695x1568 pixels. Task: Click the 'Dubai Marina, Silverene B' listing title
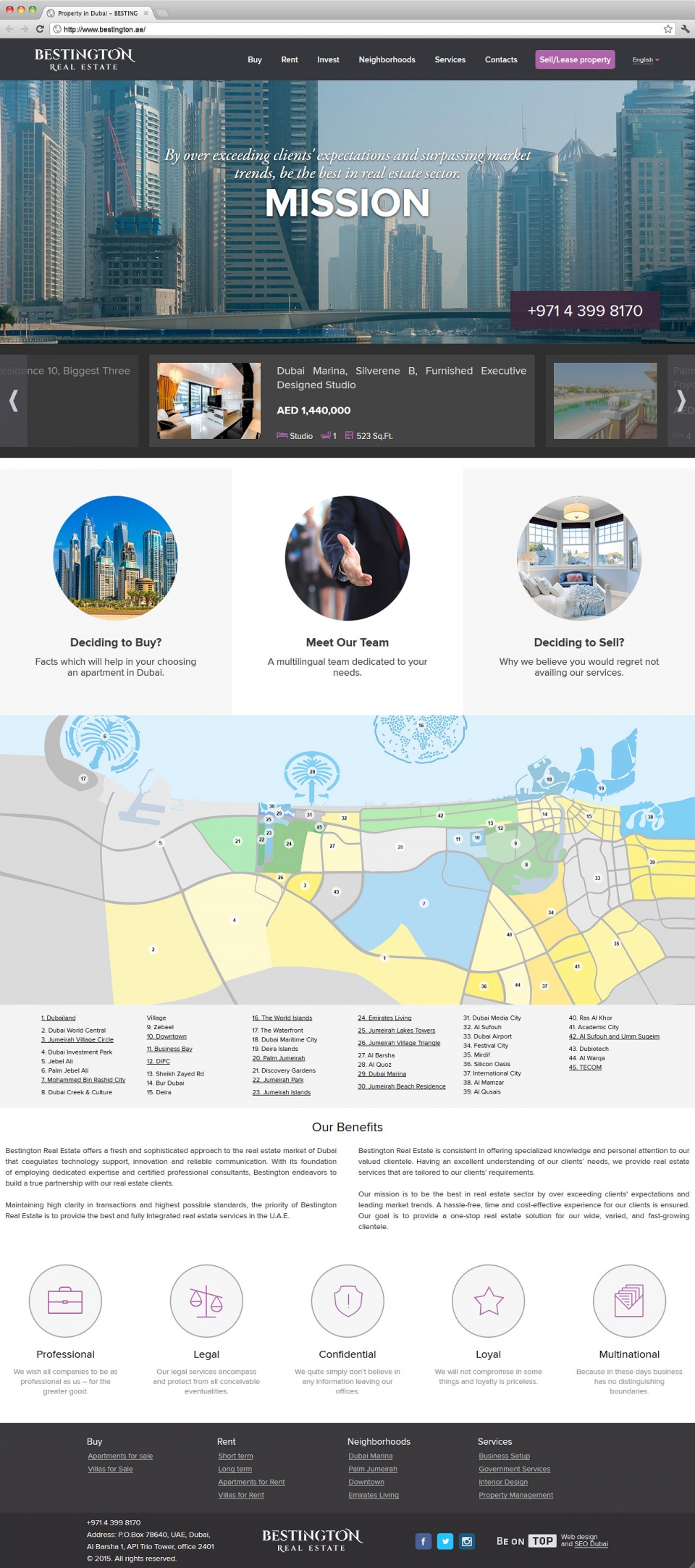click(402, 377)
